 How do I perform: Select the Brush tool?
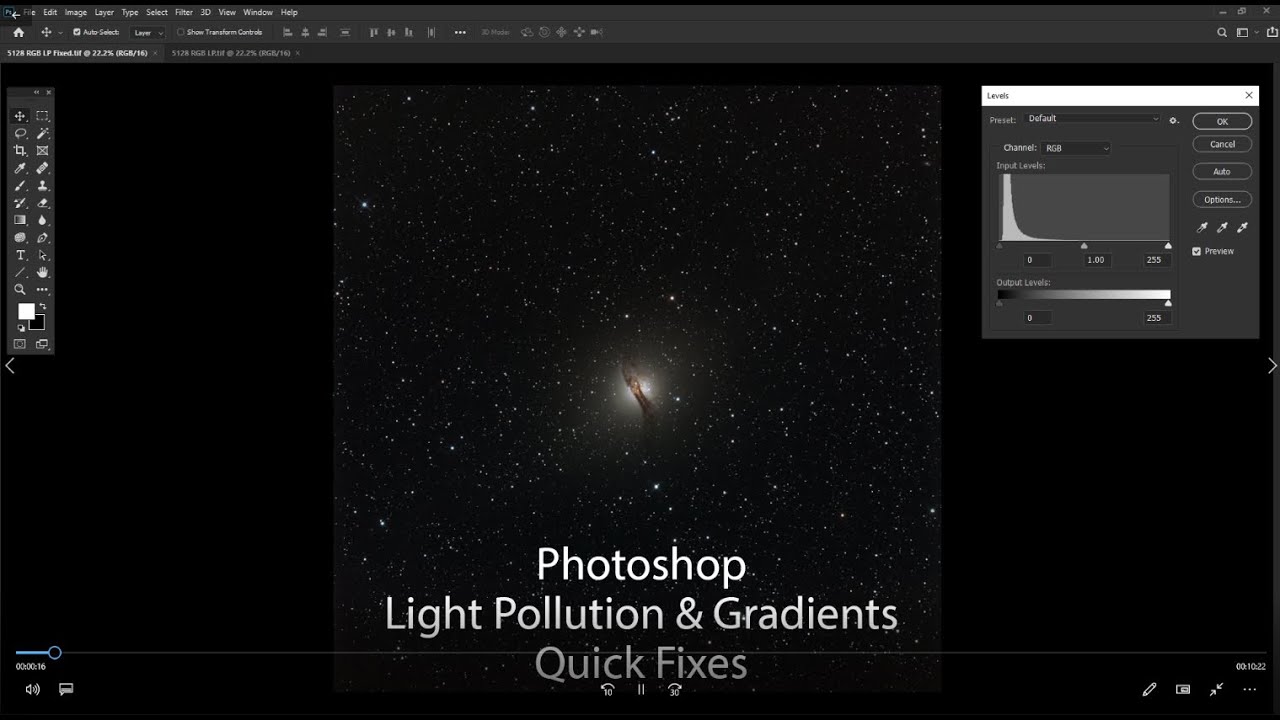click(20, 186)
